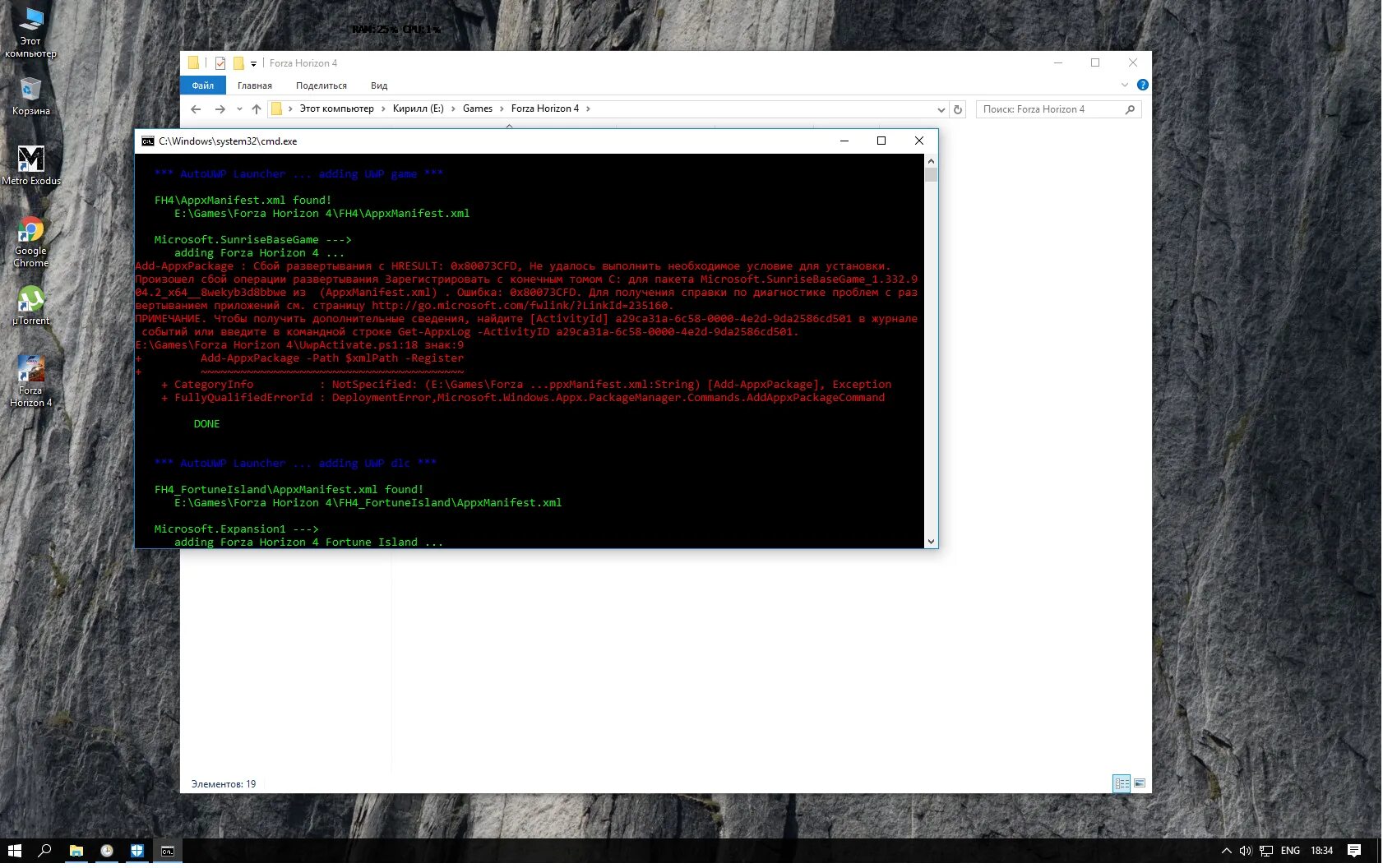The height and width of the screenshot is (868, 1383).
Task: Show hidden system tray icons
Action: pos(1227,851)
